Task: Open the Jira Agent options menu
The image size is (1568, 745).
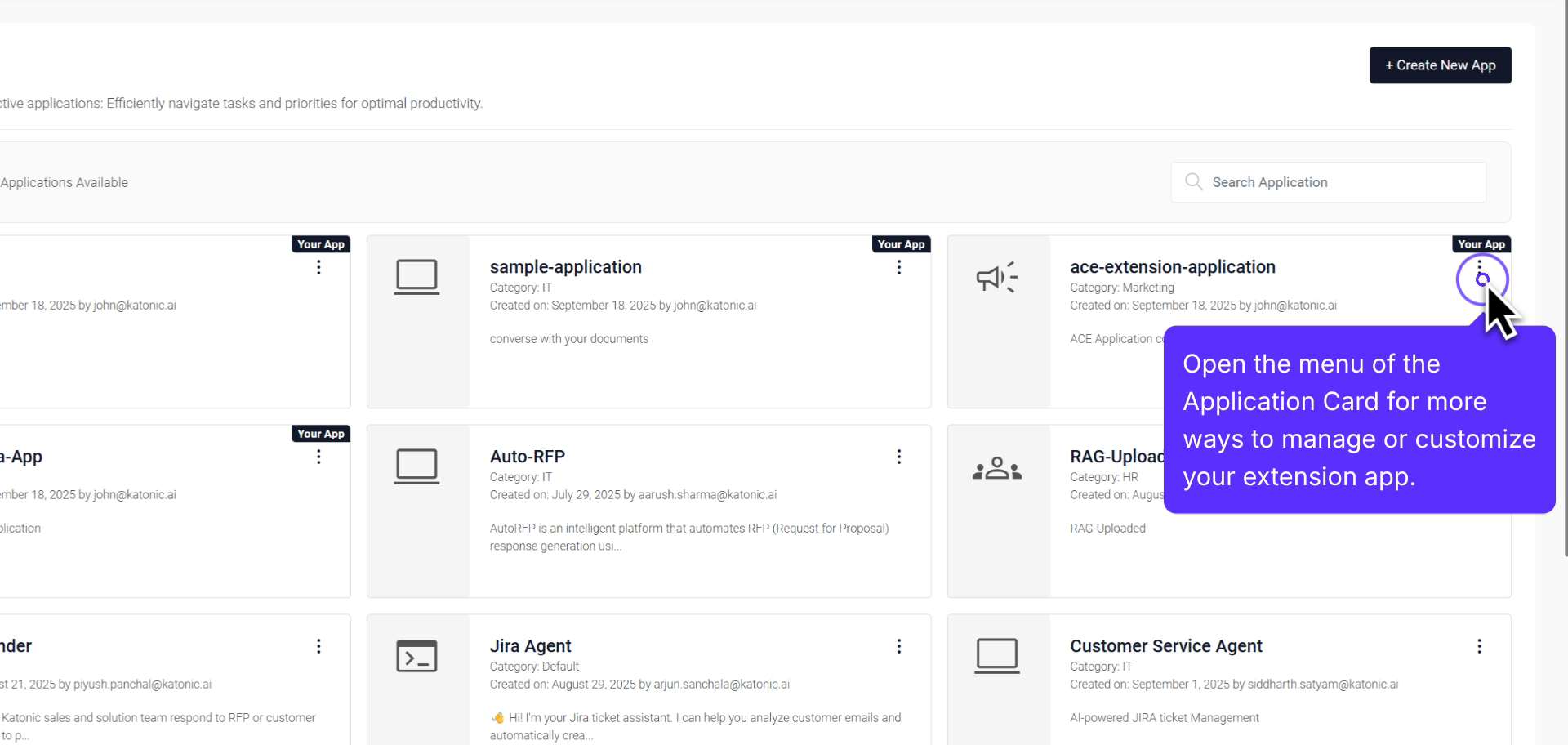Action: tap(898, 646)
